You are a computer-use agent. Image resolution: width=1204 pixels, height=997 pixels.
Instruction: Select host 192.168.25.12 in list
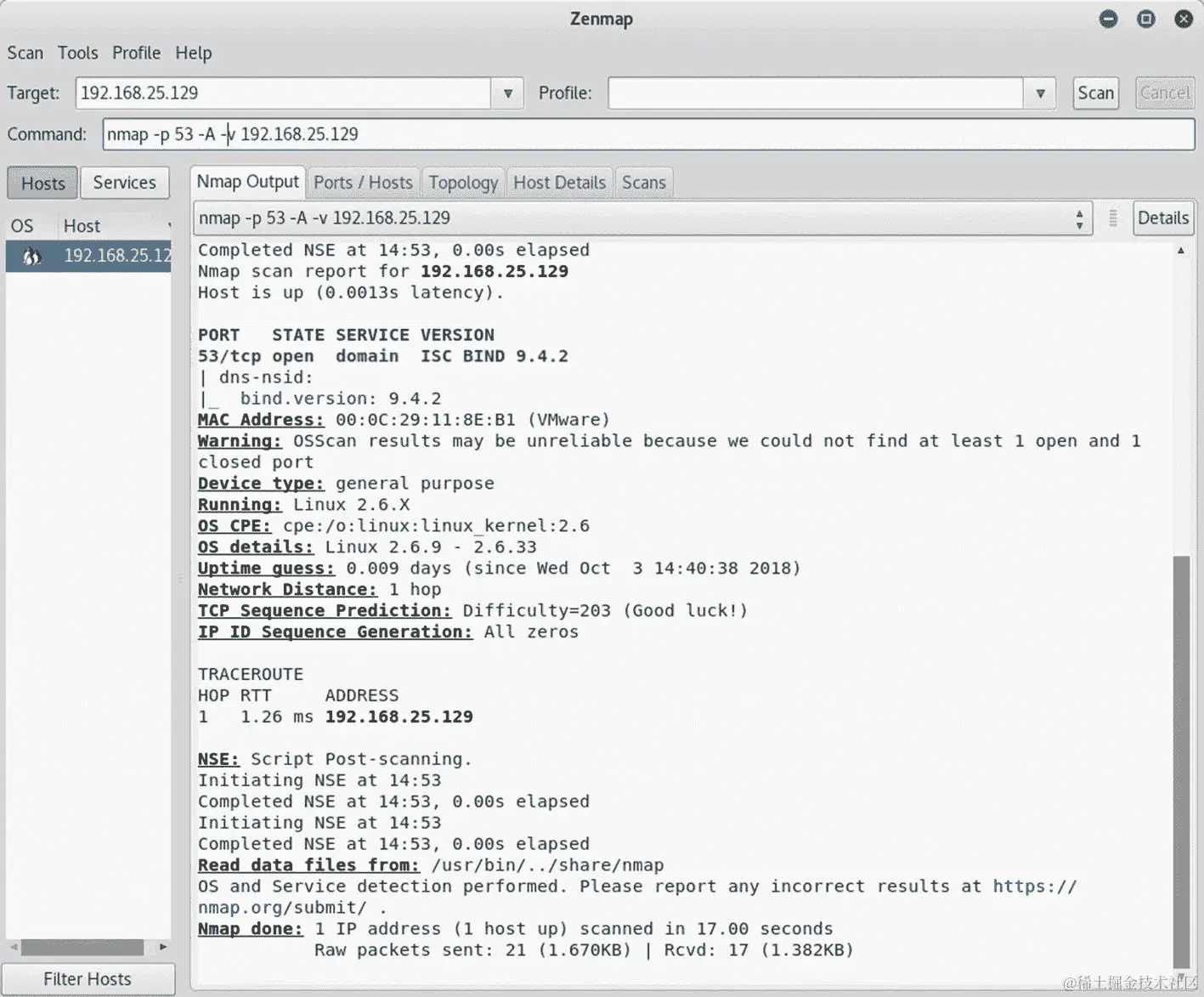coord(89,256)
